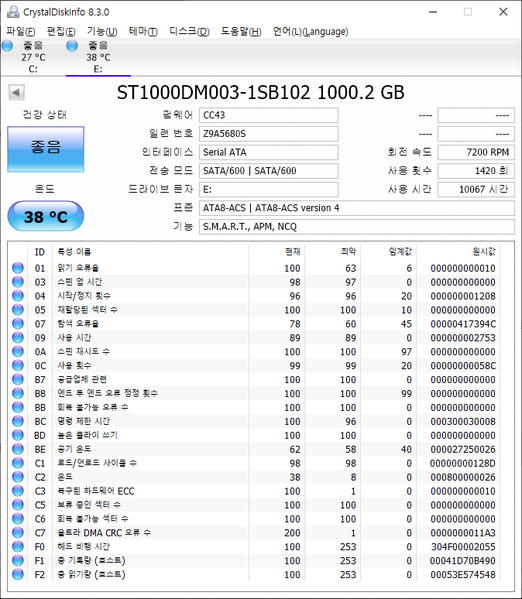Click the status orb for ID 03
Viewport: 522px width, 599px height.
coord(18,282)
